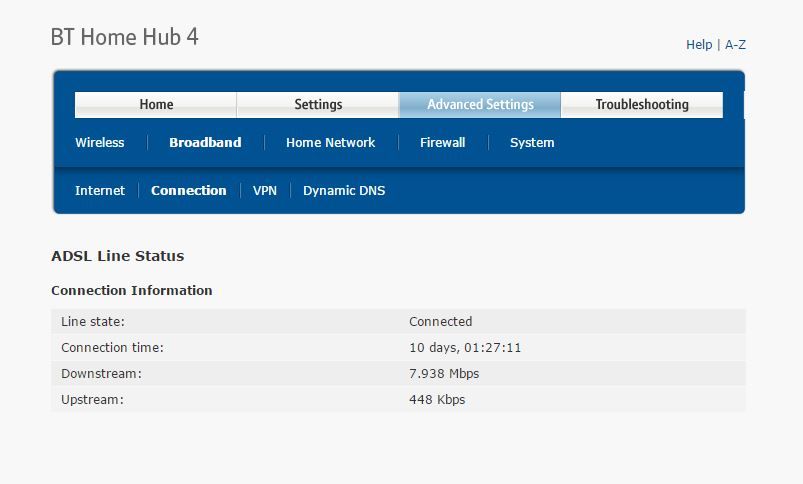The image size is (803, 484).
Task: Open the Firewall section
Action: pyautogui.click(x=442, y=142)
